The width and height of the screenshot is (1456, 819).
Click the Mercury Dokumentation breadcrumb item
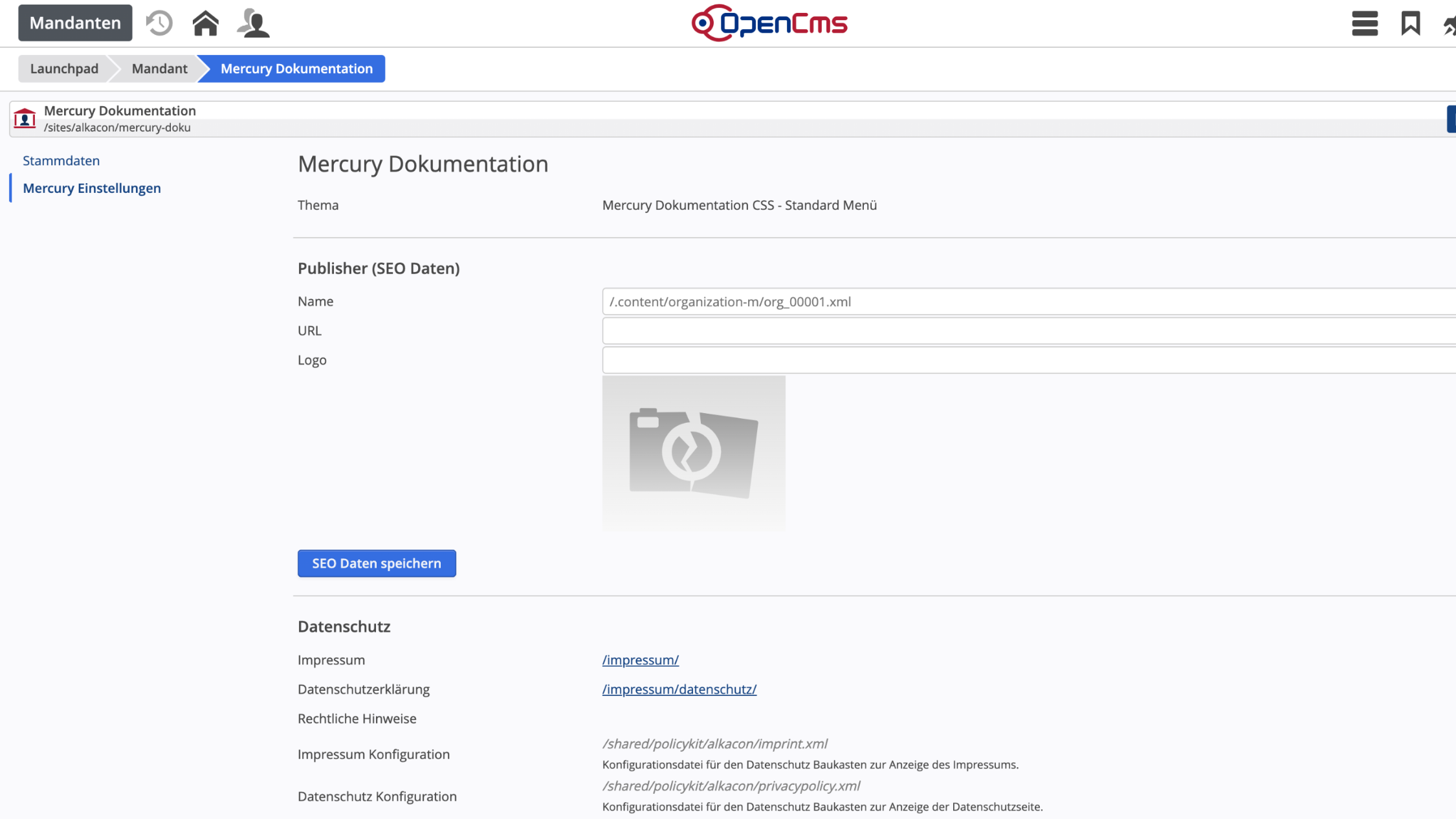(296, 68)
